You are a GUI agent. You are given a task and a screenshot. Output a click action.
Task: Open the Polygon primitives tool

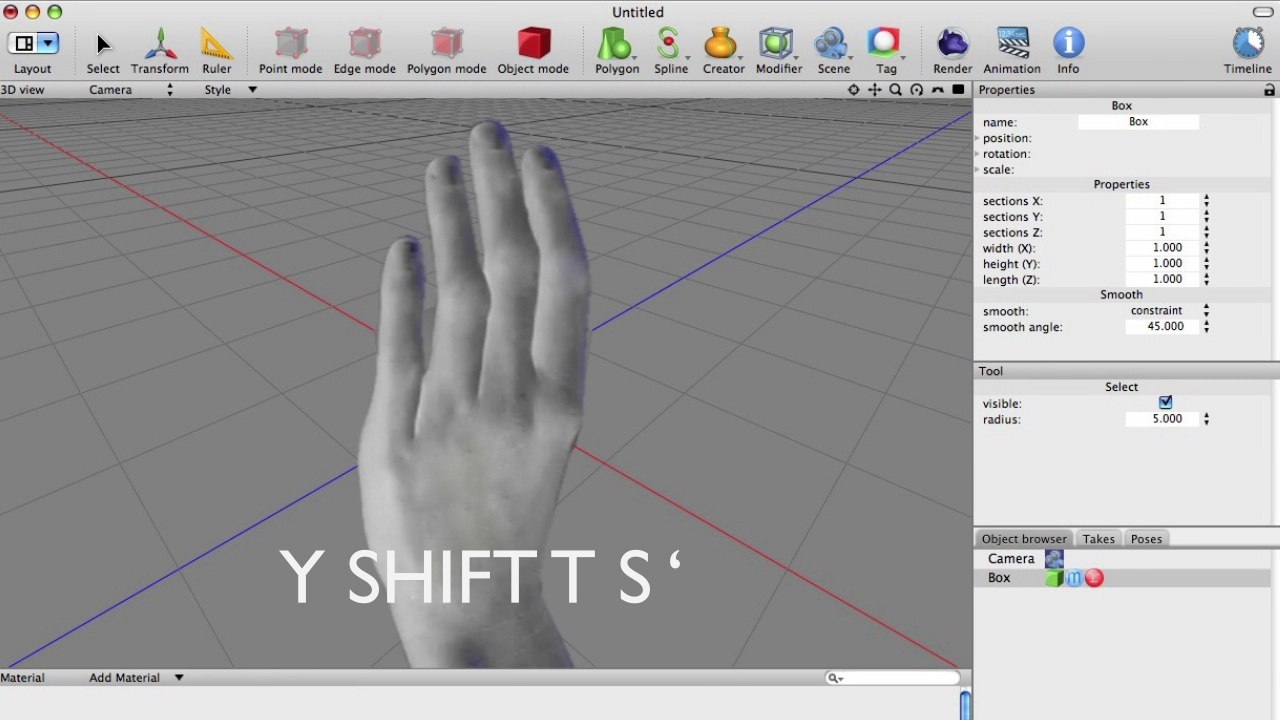[617, 50]
